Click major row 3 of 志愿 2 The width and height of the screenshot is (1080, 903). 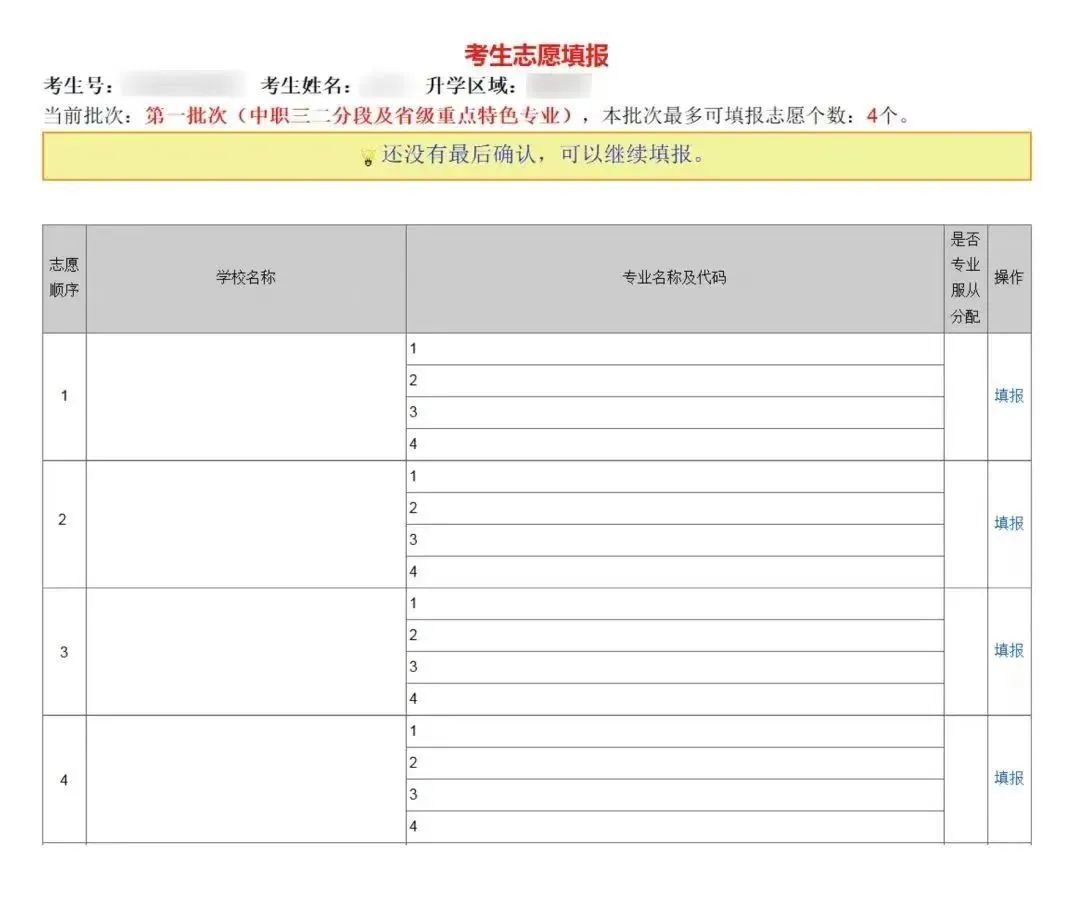(x=675, y=540)
